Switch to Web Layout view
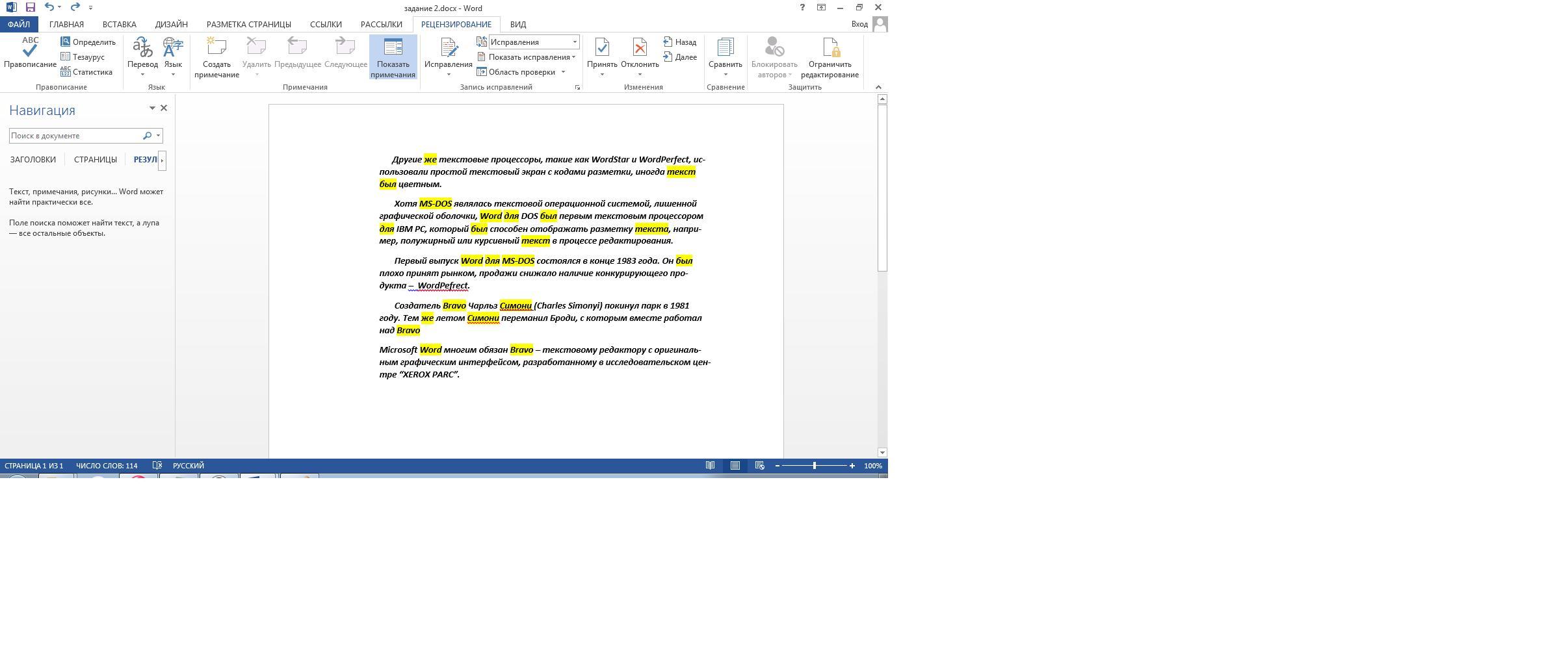1568x660 pixels. pos(759,466)
